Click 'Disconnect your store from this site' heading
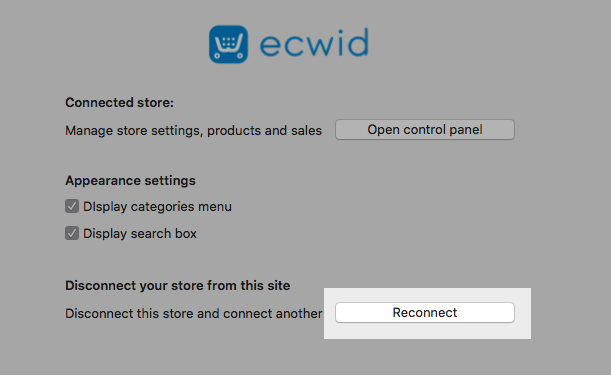 (x=178, y=286)
